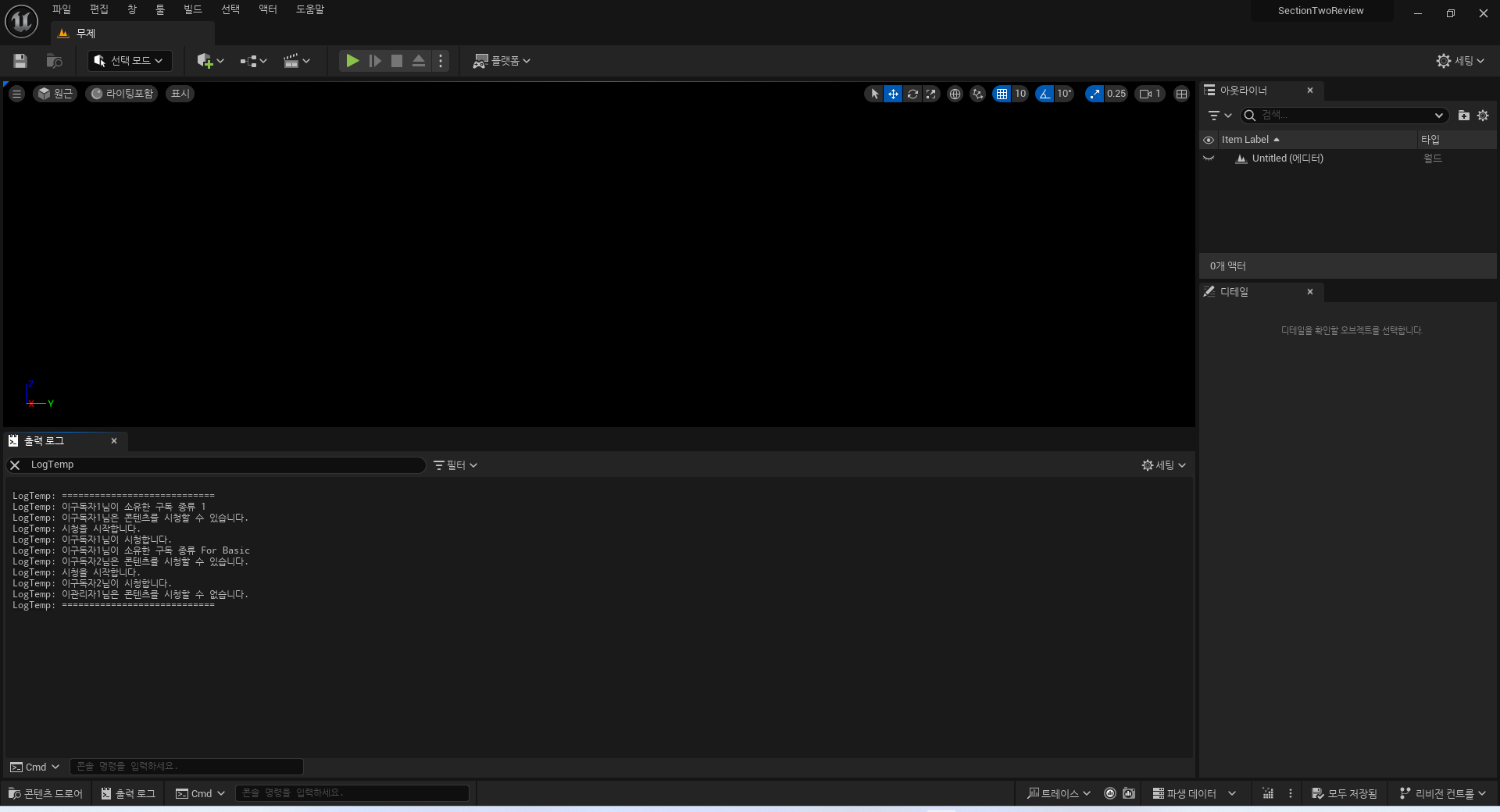Image resolution: width=1500 pixels, height=812 pixels.
Task: Toggle scale snapping icon
Action: (1094, 94)
